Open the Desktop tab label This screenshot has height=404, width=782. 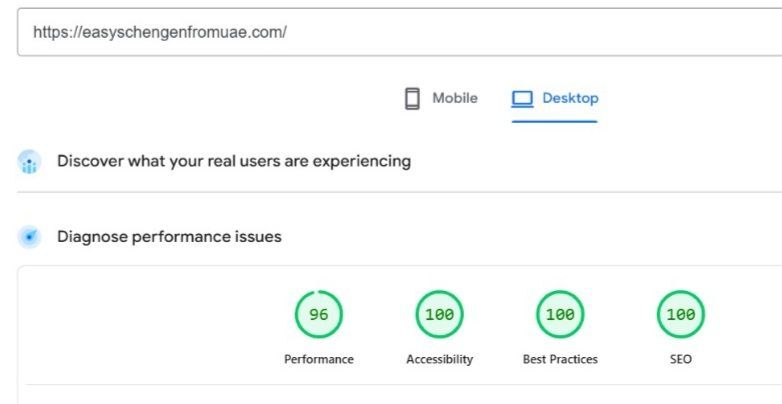(570, 99)
